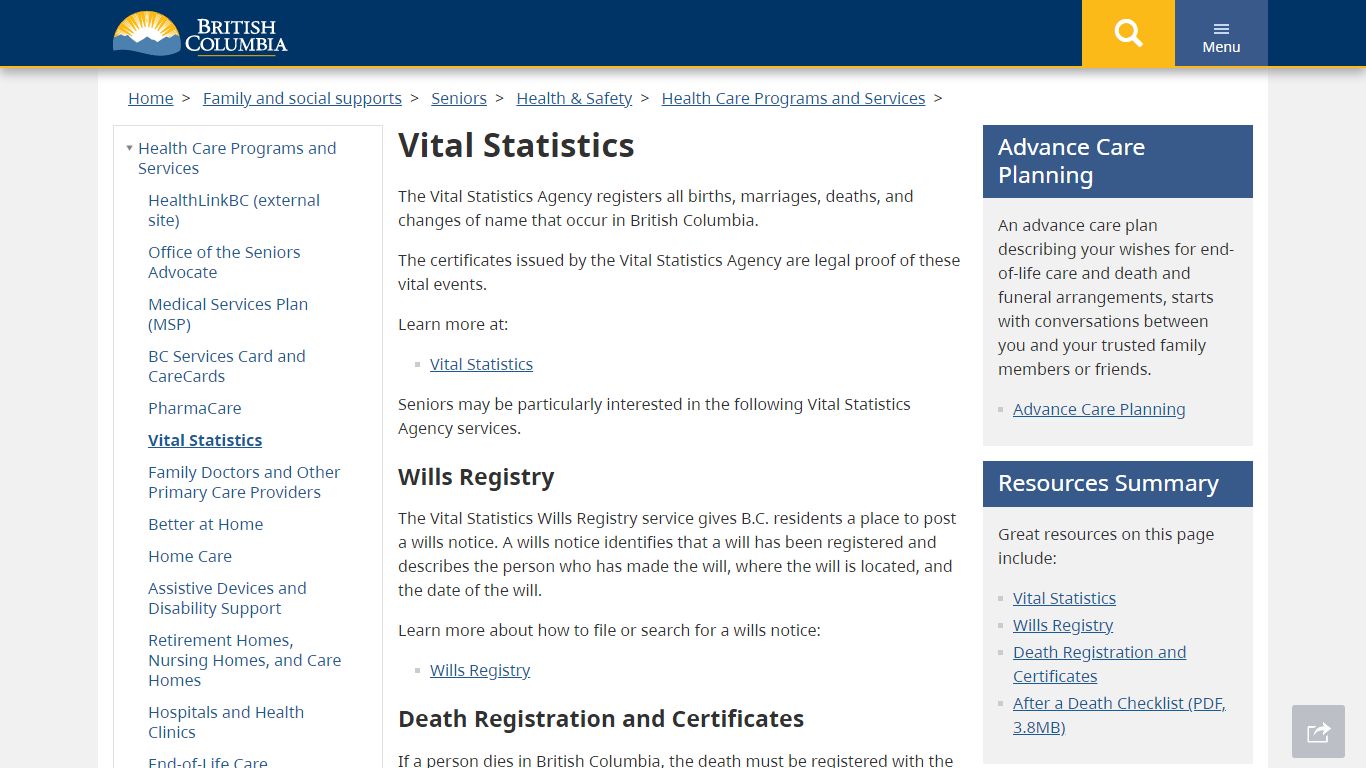Open the hamburger Menu button

click(x=1221, y=33)
